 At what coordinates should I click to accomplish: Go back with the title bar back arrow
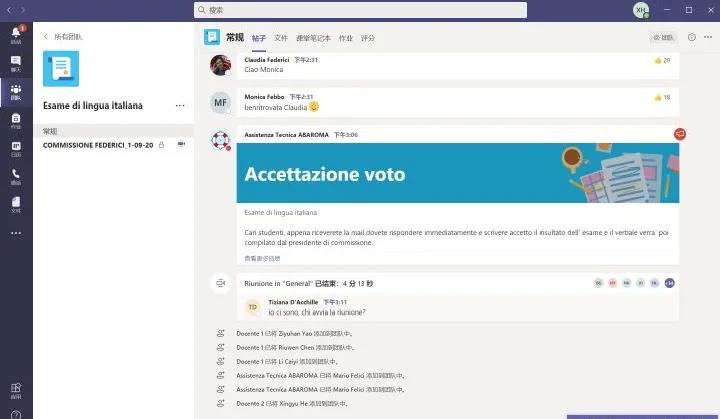point(9,10)
